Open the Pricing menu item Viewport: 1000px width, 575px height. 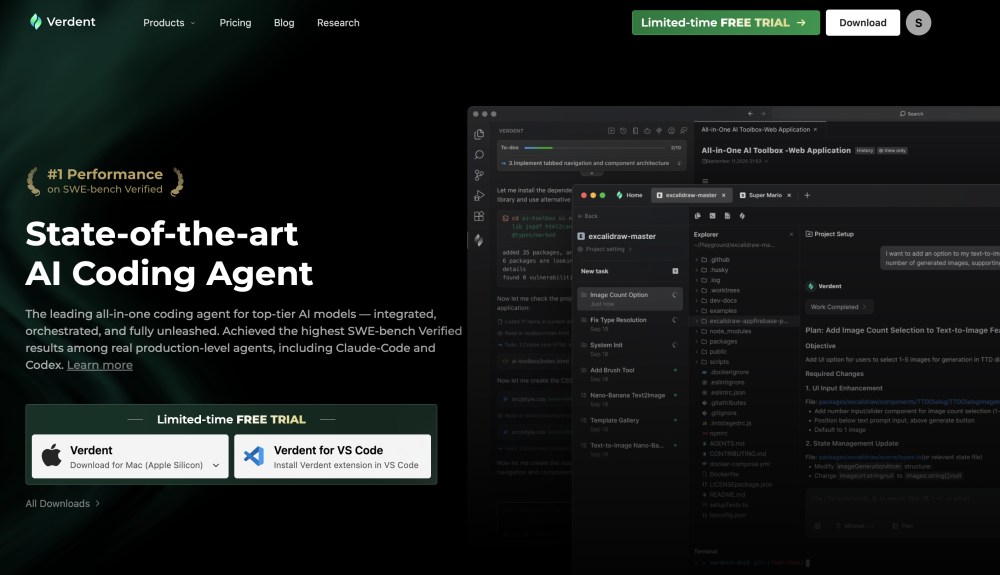click(x=235, y=23)
